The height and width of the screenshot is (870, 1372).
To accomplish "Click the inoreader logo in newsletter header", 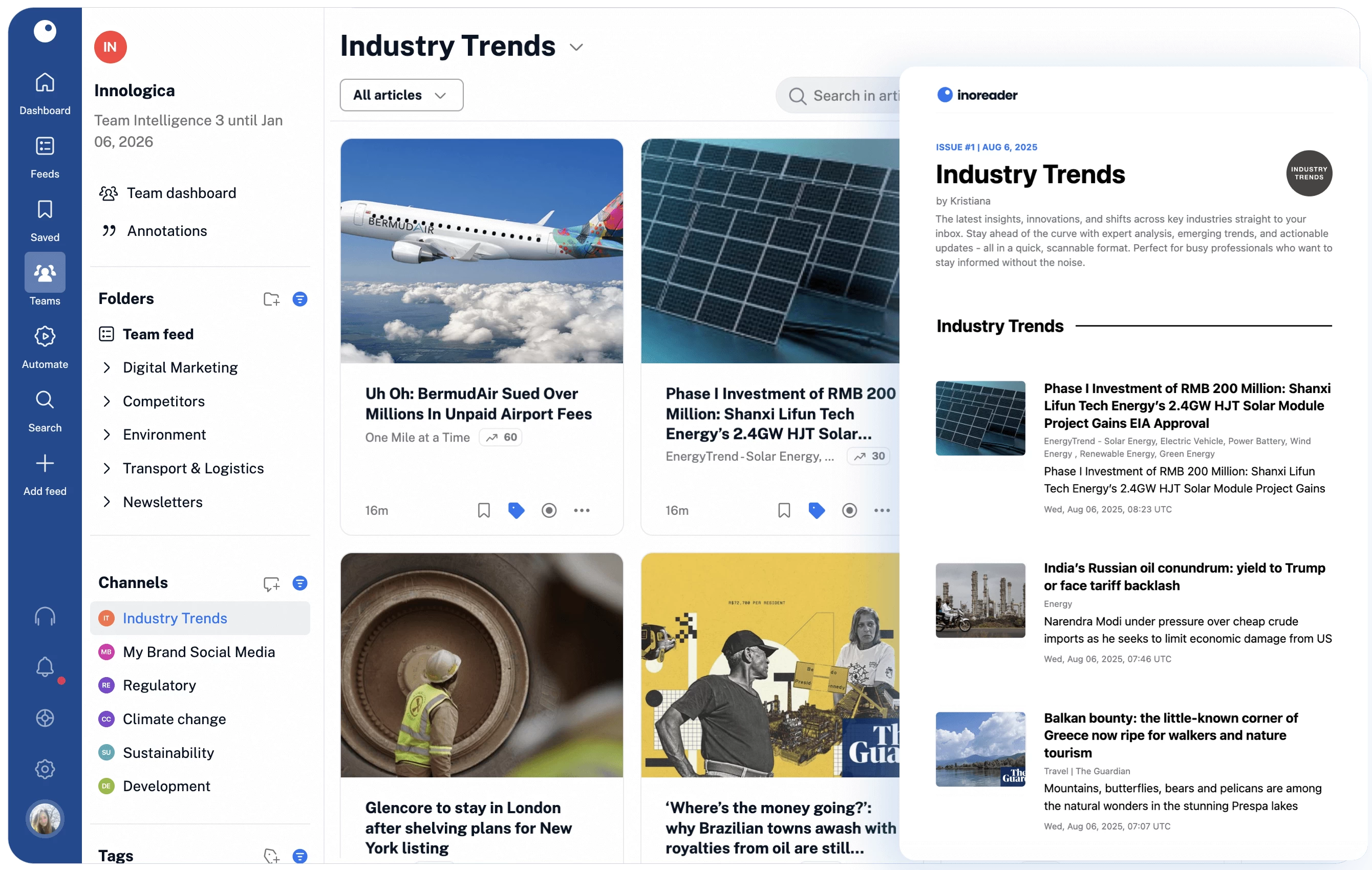I will (x=977, y=95).
